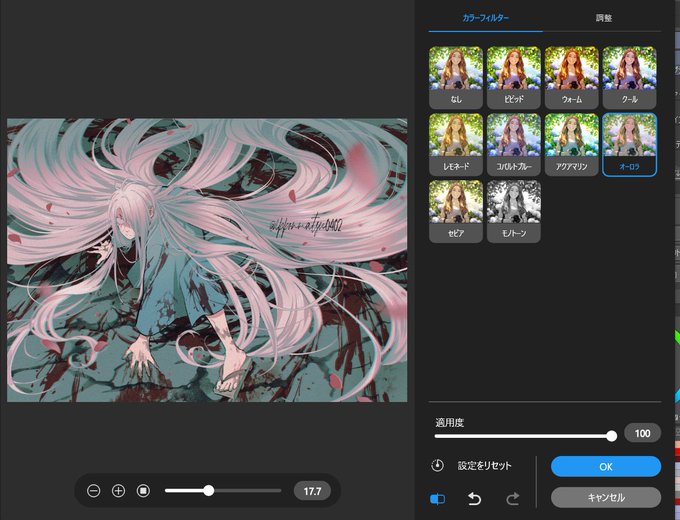Select the オーロラ filter
This screenshot has height=520, width=680.
[629, 144]
